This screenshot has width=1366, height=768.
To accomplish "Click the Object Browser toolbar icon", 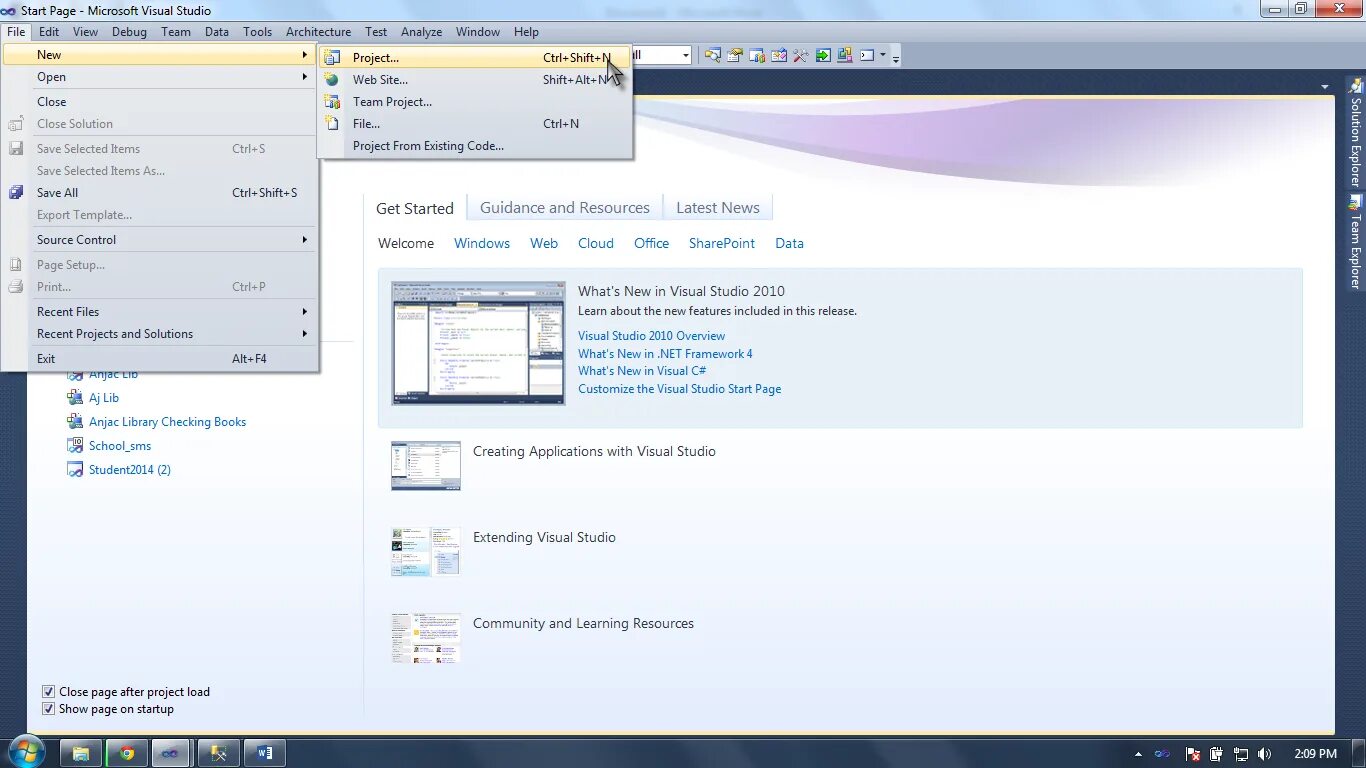I will pyautogui.click(x=779, y=55).
